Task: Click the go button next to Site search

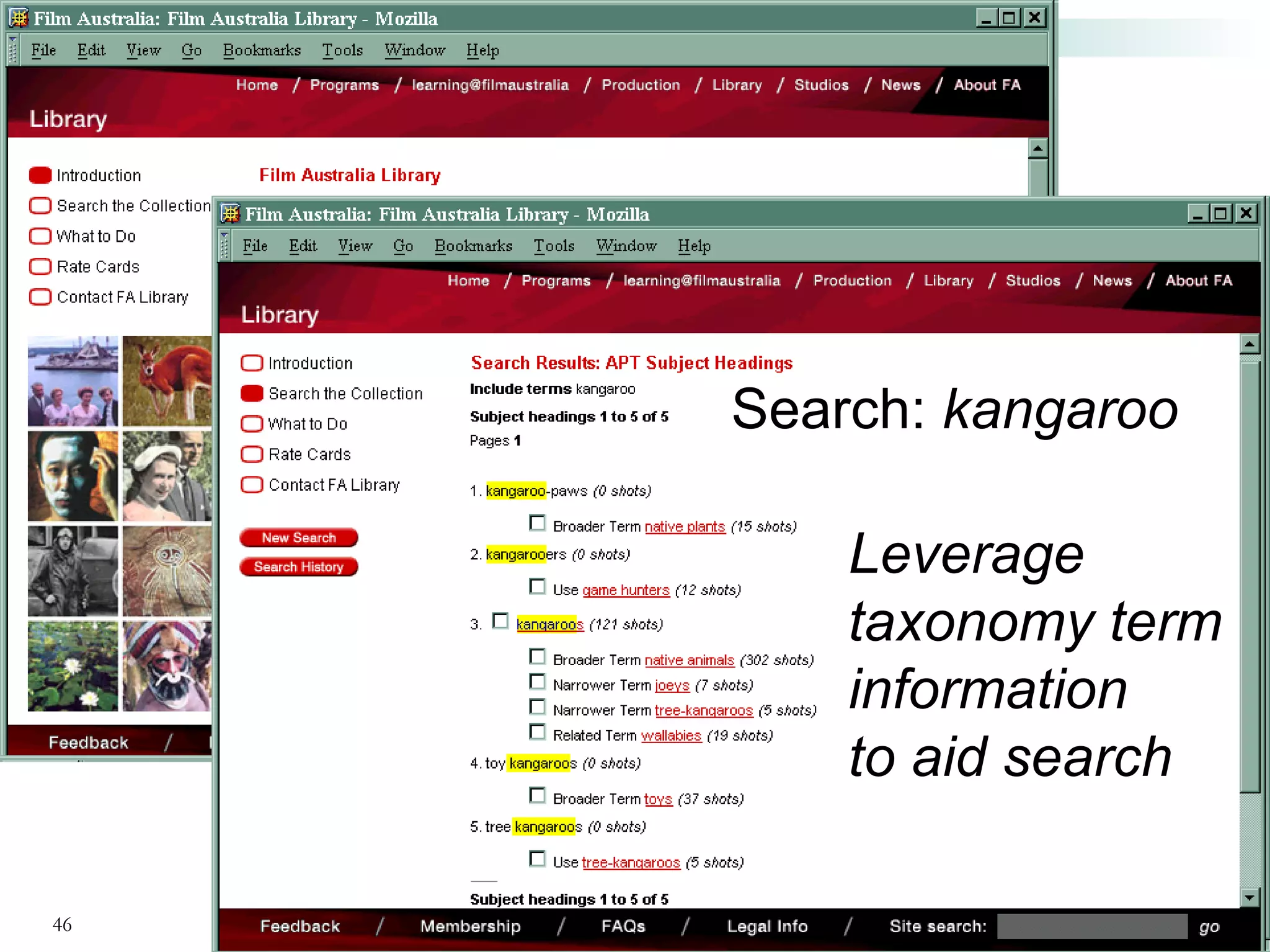Action: tap(1209, 927)
